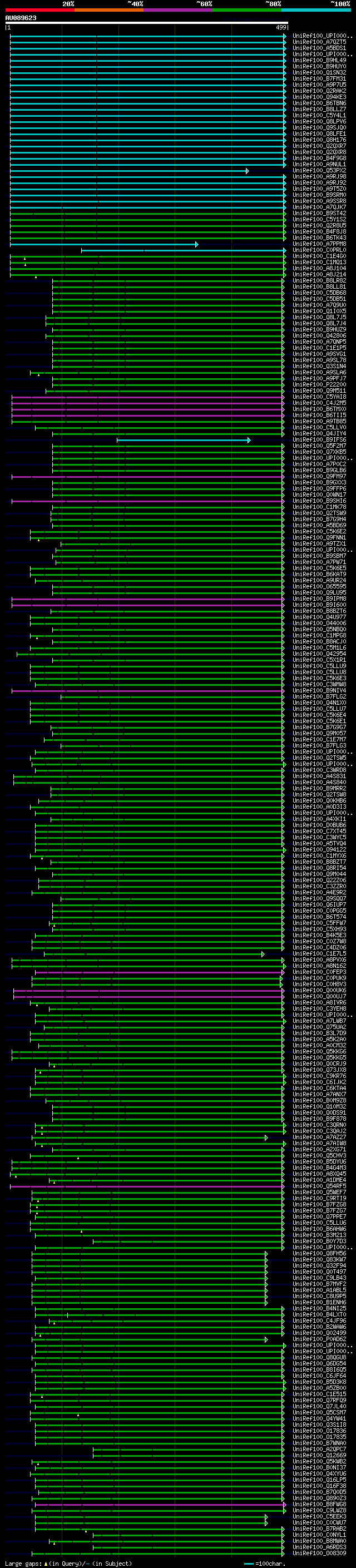The image size is (356, 1568).
Task: Select the query name AU089623
Action: tap(21, 18)
